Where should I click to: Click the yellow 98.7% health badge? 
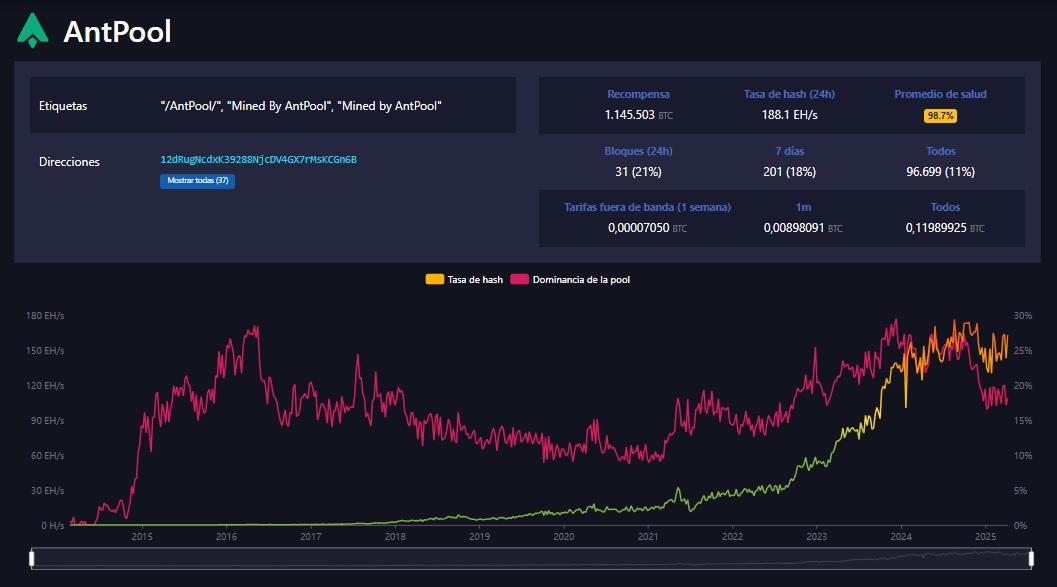[940, 116]
